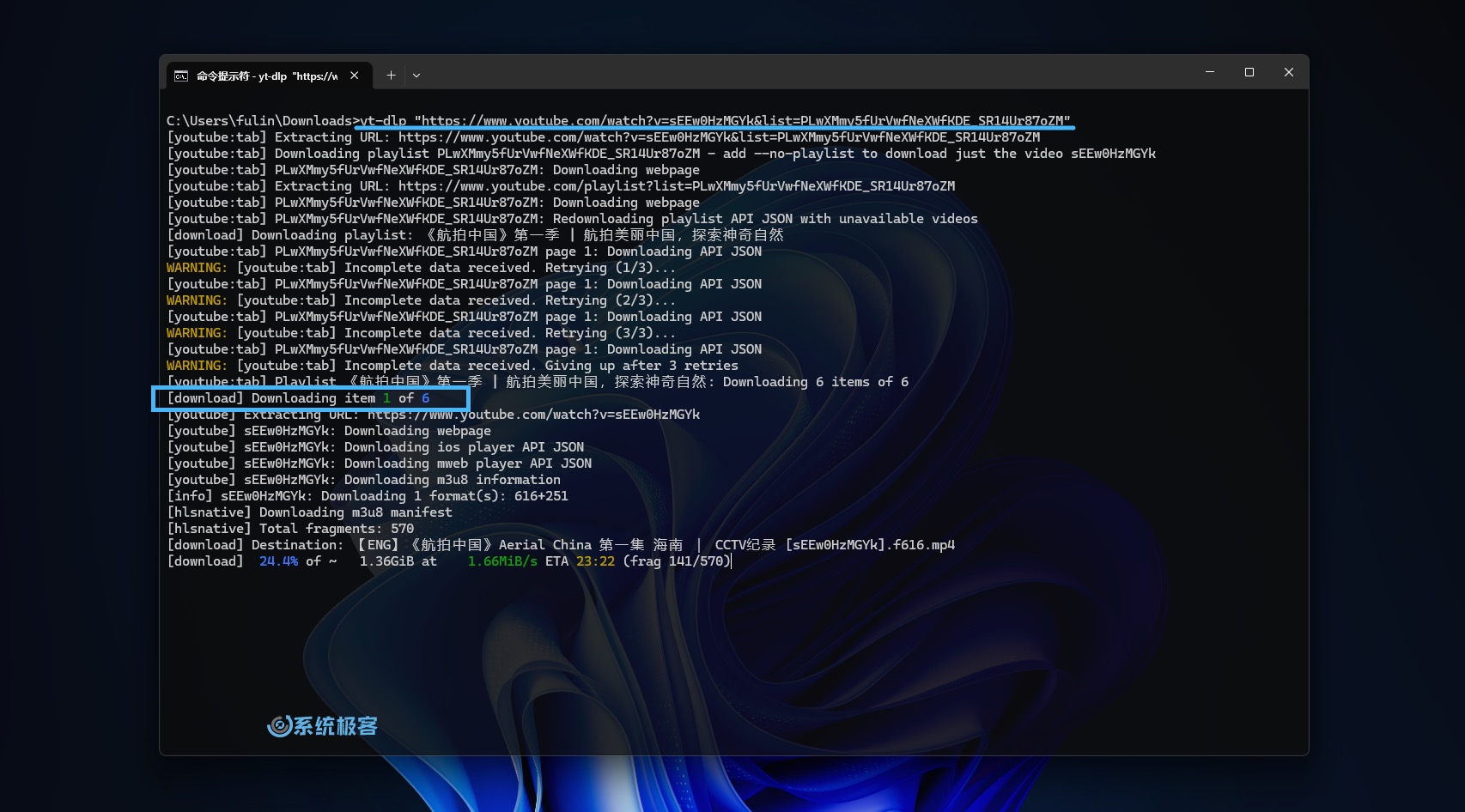Click the "Extracting URL" watch?v line
1465x812 pixels.
click(x=604, y=137)
